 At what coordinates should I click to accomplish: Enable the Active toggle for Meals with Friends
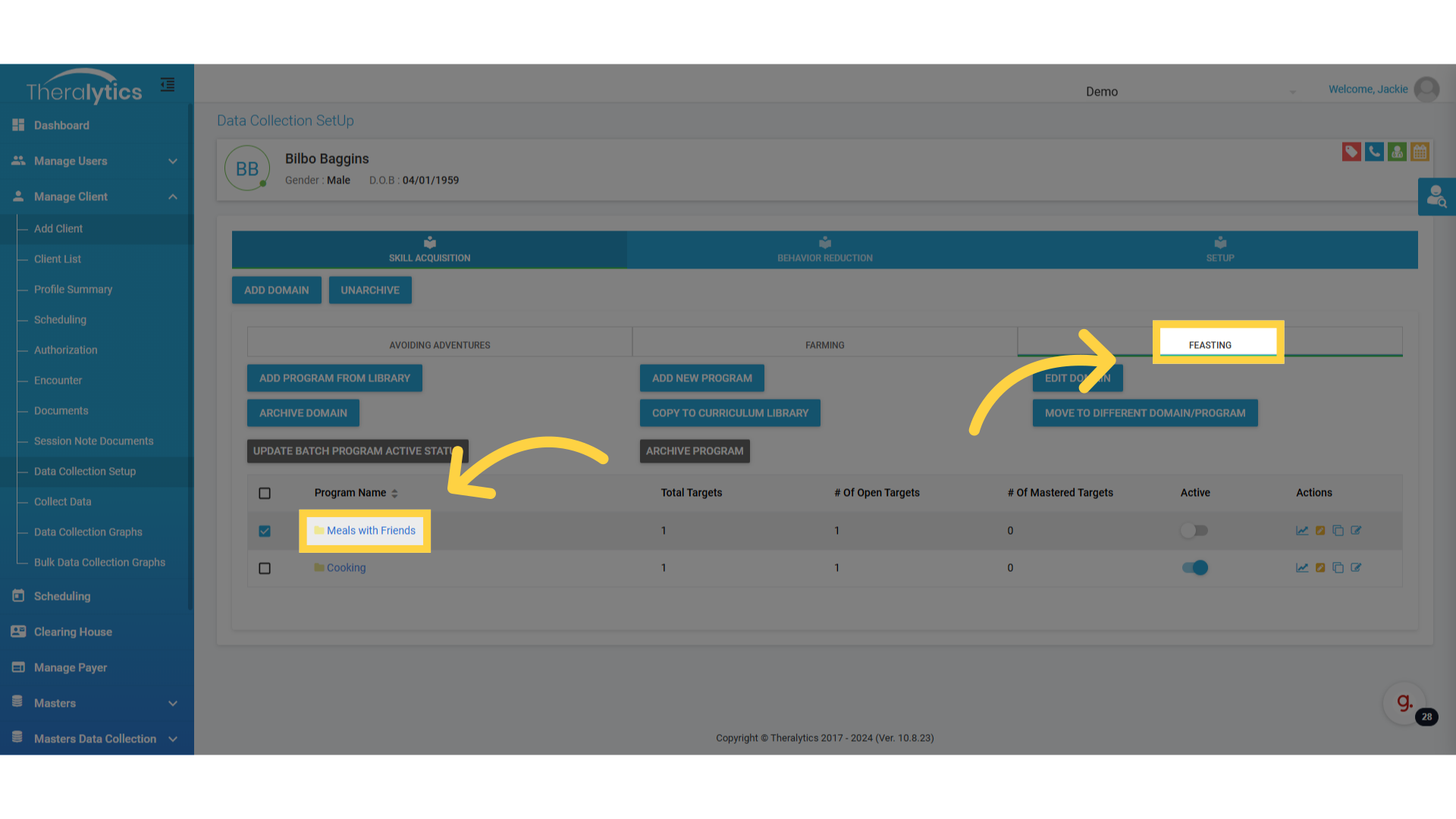[1194, 531]
